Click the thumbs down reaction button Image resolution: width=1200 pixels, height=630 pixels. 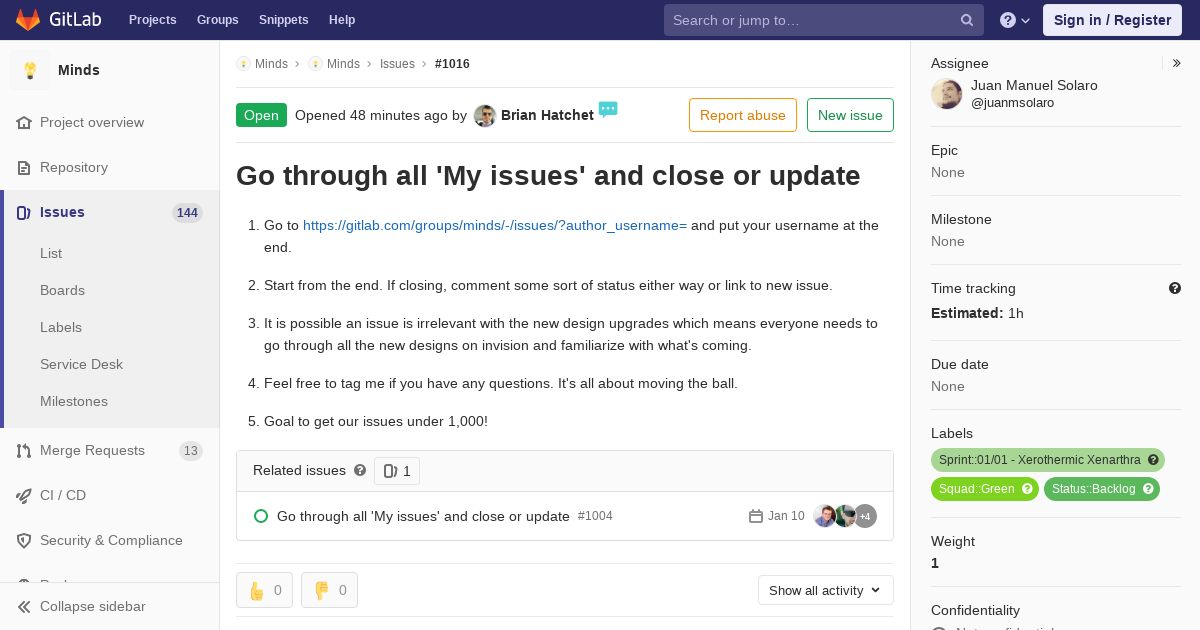pyautogui.click(x=329, y=590)
